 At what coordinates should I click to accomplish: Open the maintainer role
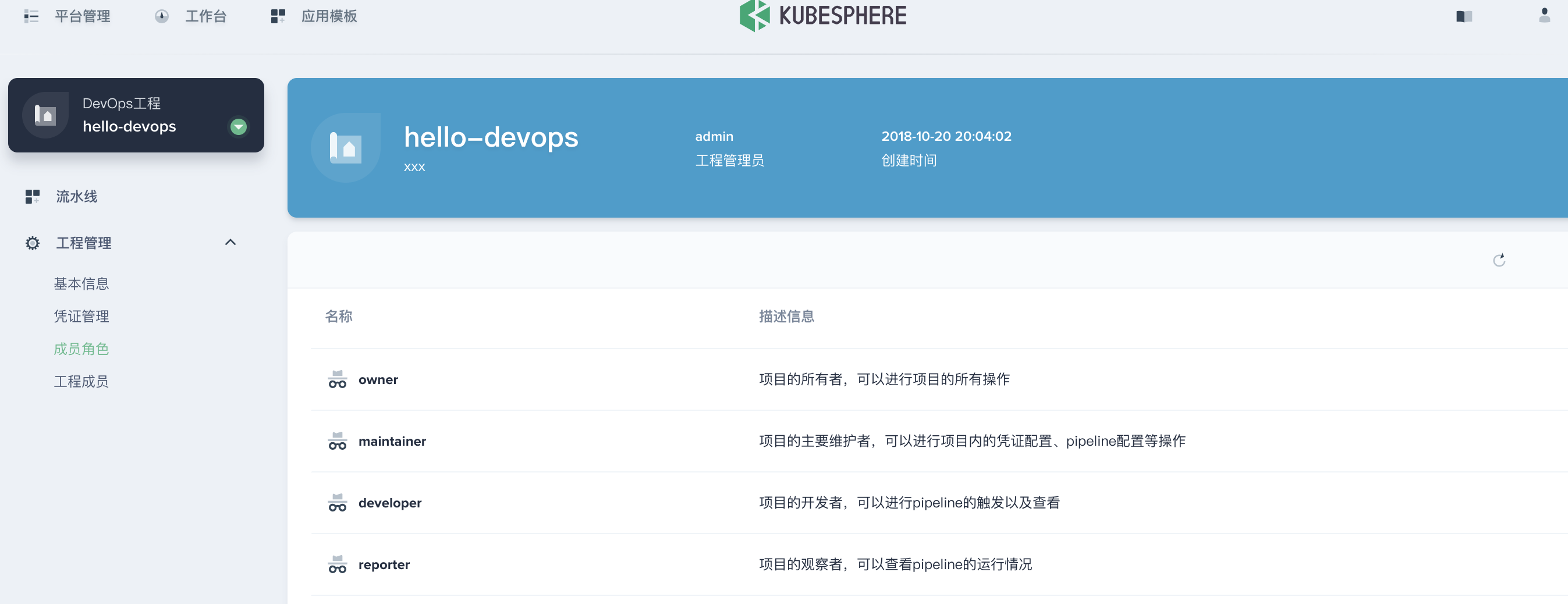point(392,442)
